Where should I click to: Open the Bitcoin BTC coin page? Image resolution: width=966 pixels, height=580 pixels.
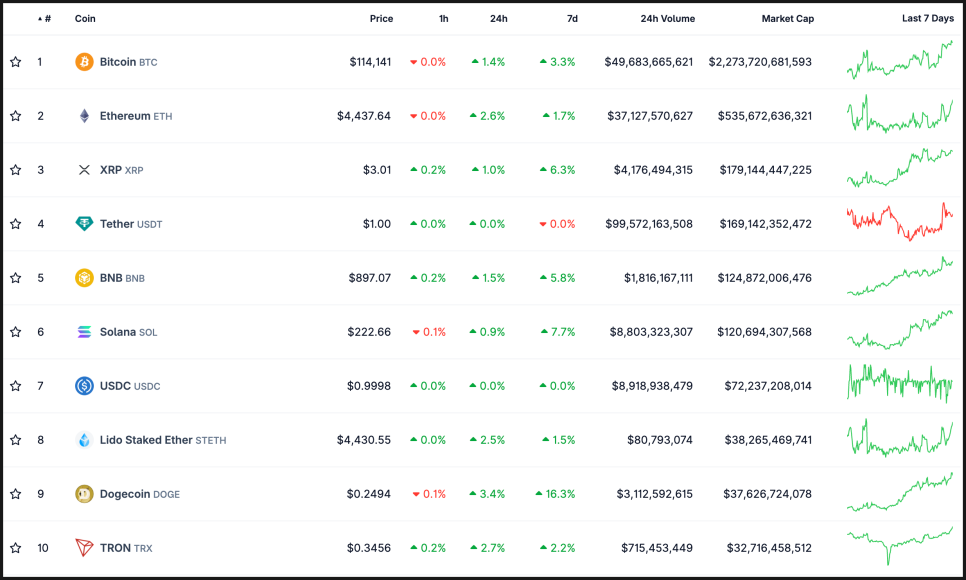click(128, 62)
